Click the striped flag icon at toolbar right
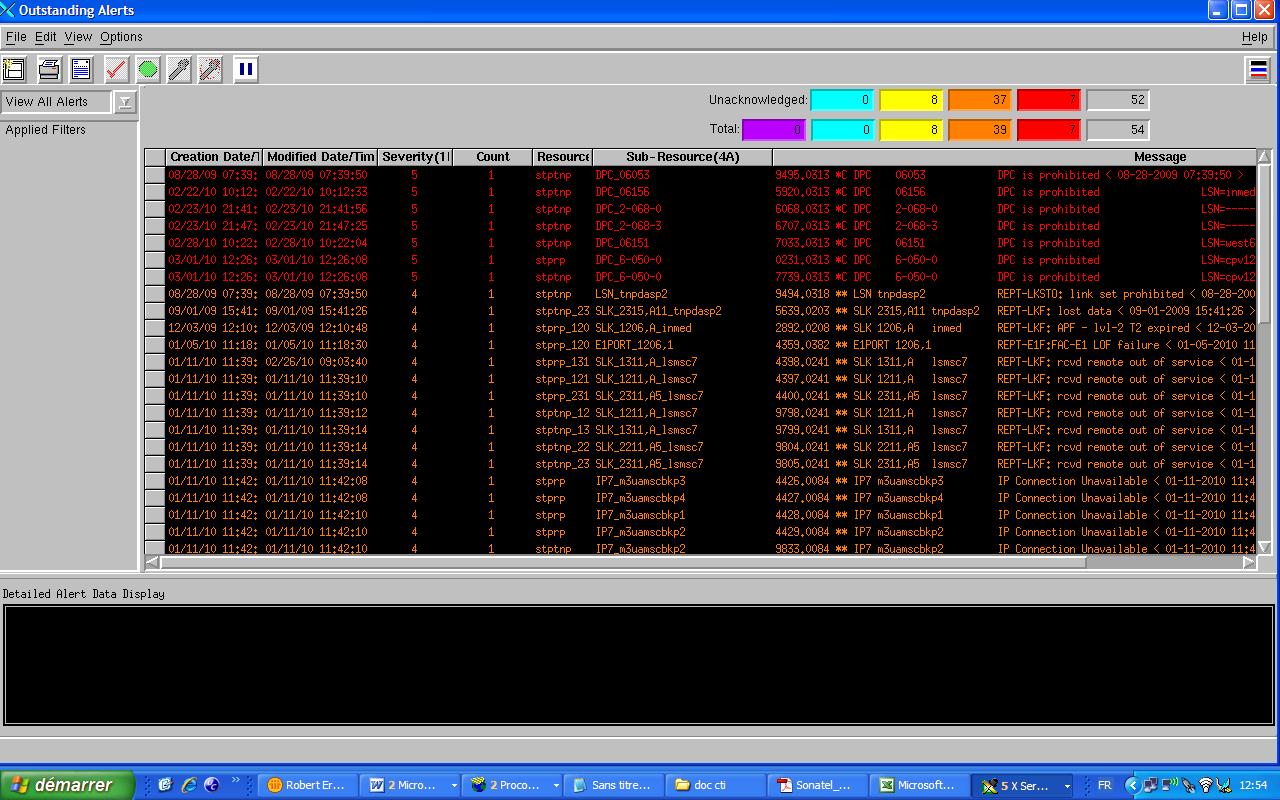 click(1258, 69)
